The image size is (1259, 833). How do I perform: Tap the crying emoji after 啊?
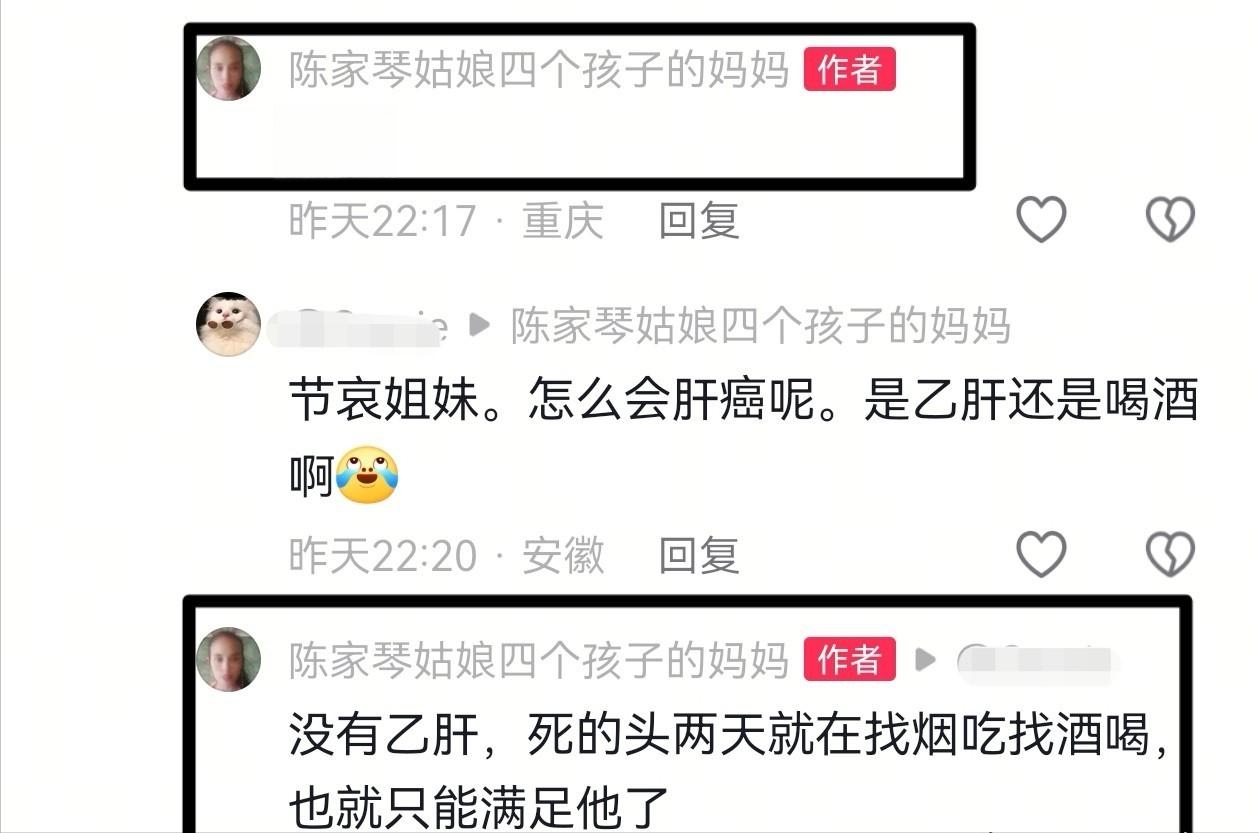pos(367,474)
